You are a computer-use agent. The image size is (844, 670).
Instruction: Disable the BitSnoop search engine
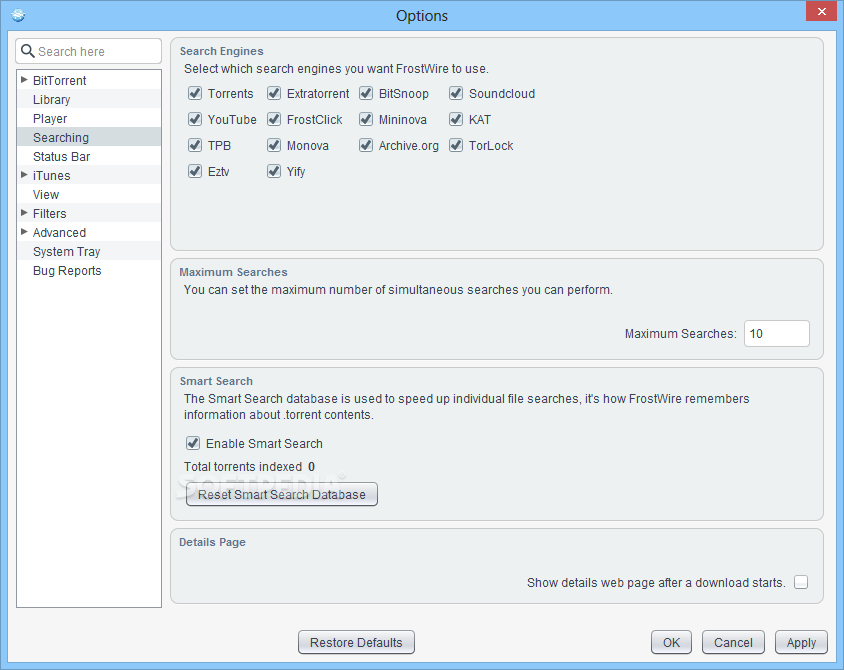(x=366, y=94)
